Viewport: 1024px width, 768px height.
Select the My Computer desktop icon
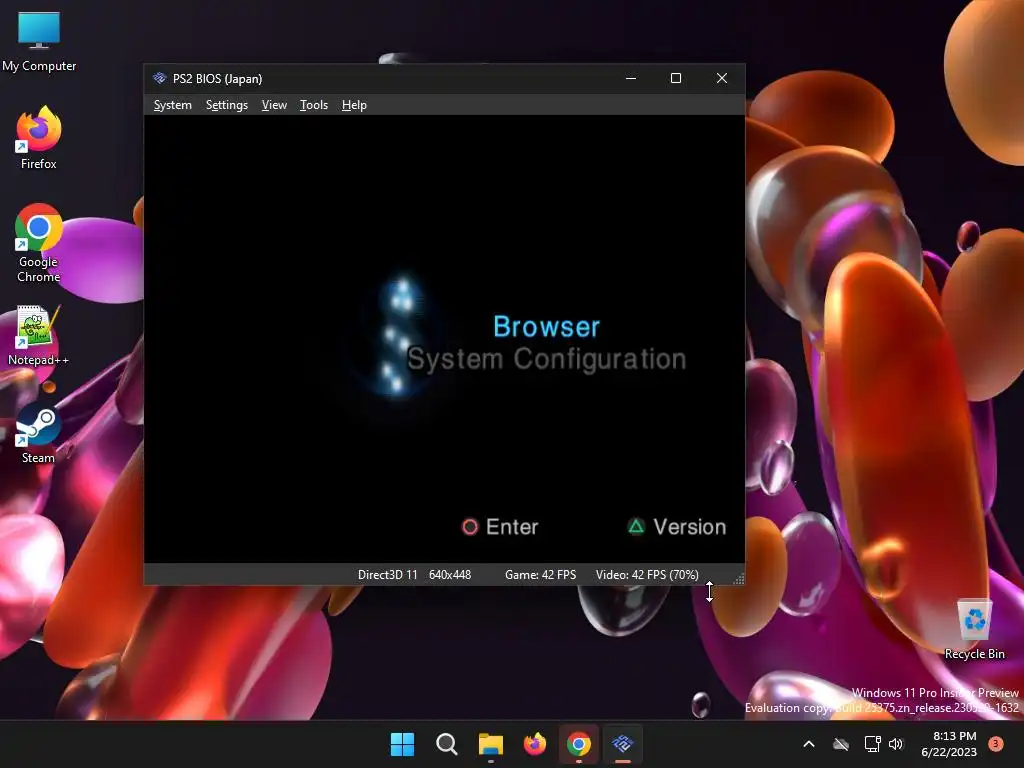coord(39,41)
